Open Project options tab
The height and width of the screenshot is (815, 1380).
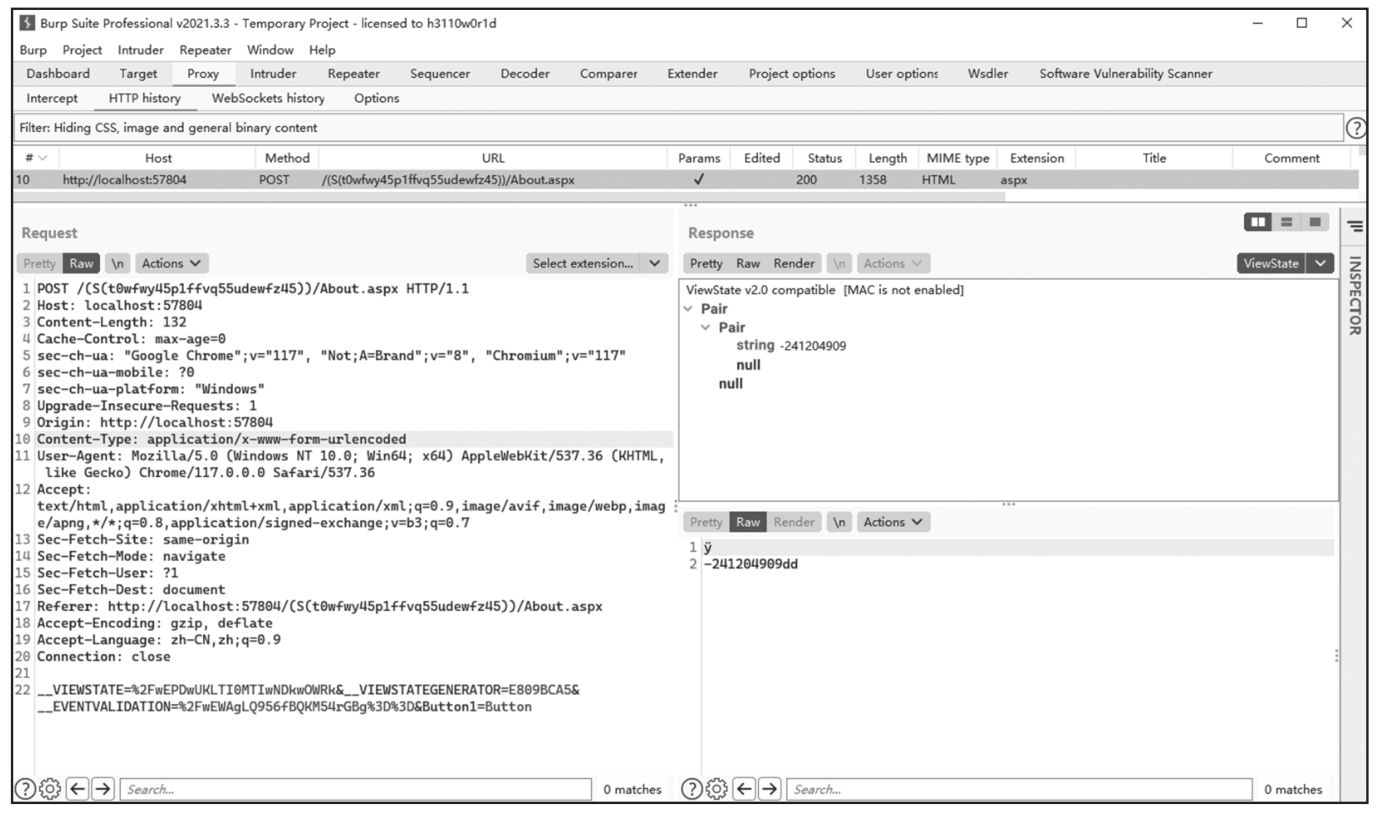(792, 74)
